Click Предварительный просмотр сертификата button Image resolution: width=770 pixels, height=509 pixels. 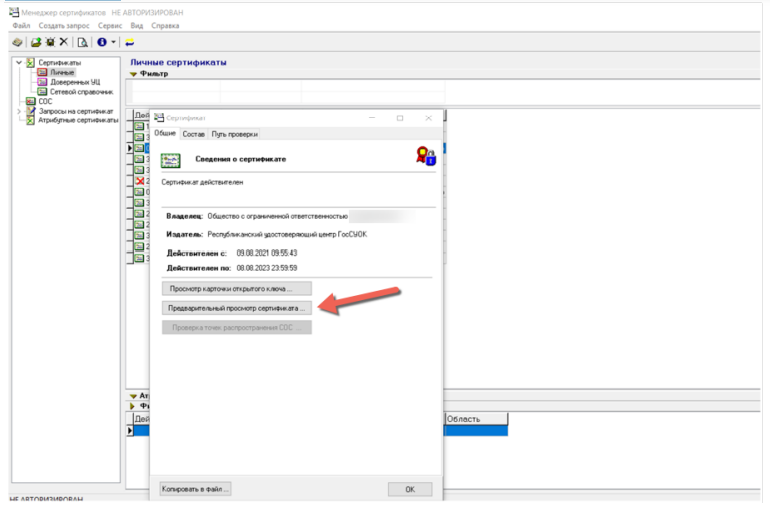(237, 308)
